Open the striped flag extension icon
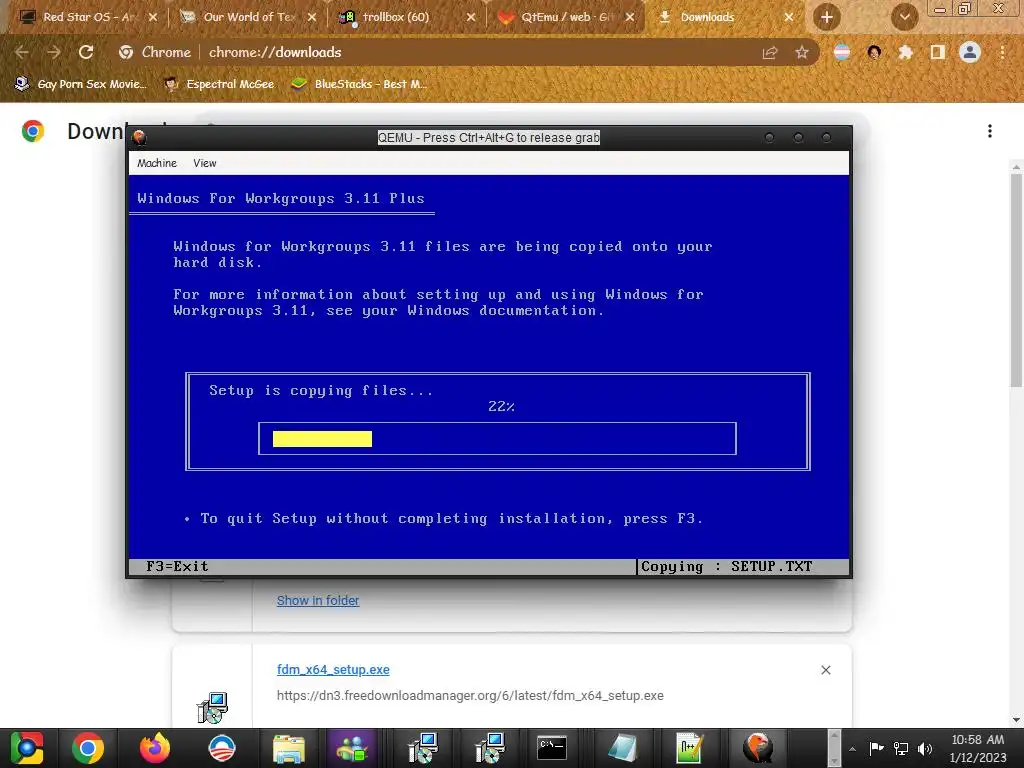 coord(842,52)
